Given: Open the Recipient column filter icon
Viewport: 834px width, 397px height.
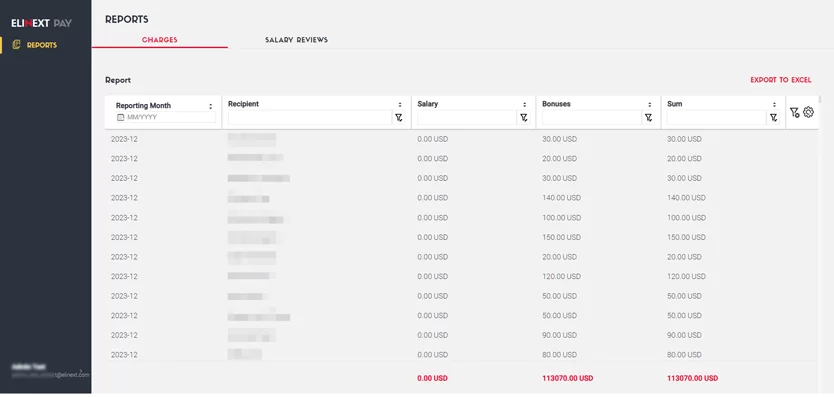Looking at the screenshot, I should coord(399,118).
